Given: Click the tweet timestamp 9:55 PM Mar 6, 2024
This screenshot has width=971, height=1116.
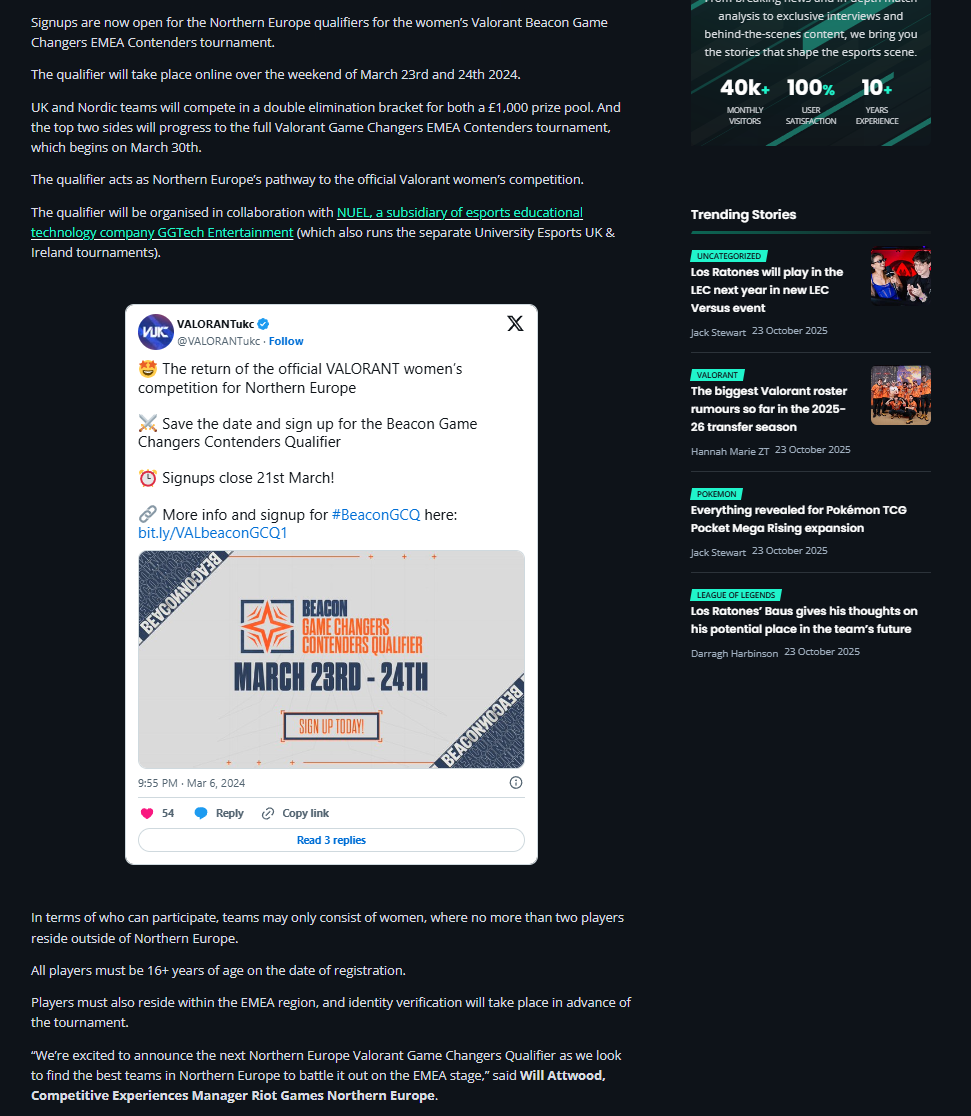Looking at the screenshot, I should [x=191, y=783].
